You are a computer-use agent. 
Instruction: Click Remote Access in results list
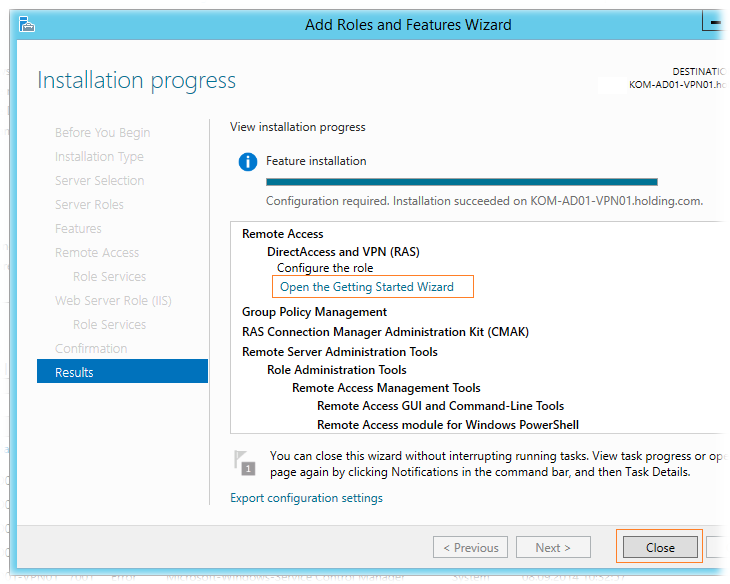click(x=283, y=234)
